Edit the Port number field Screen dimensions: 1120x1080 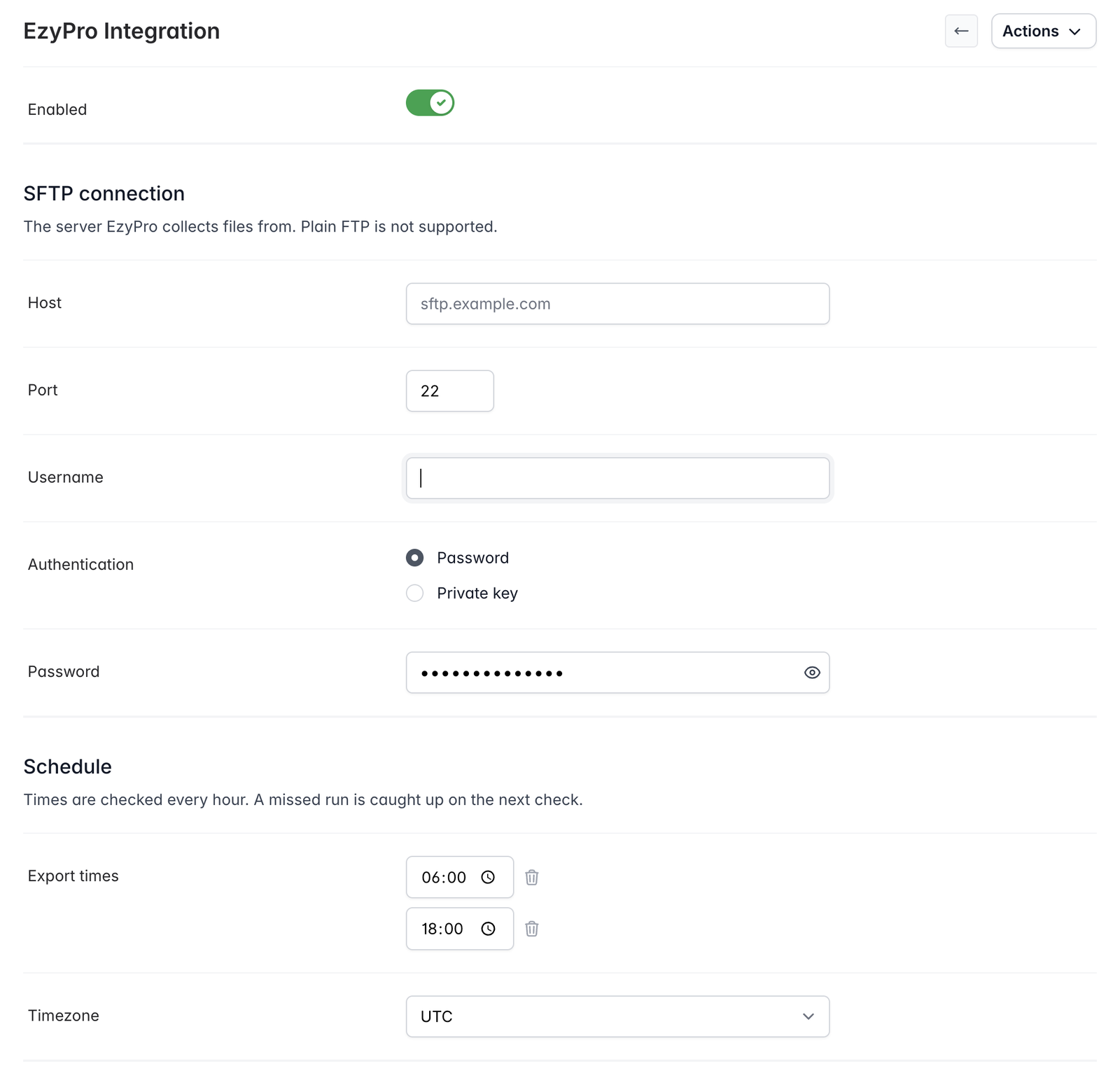pos(450,391)
